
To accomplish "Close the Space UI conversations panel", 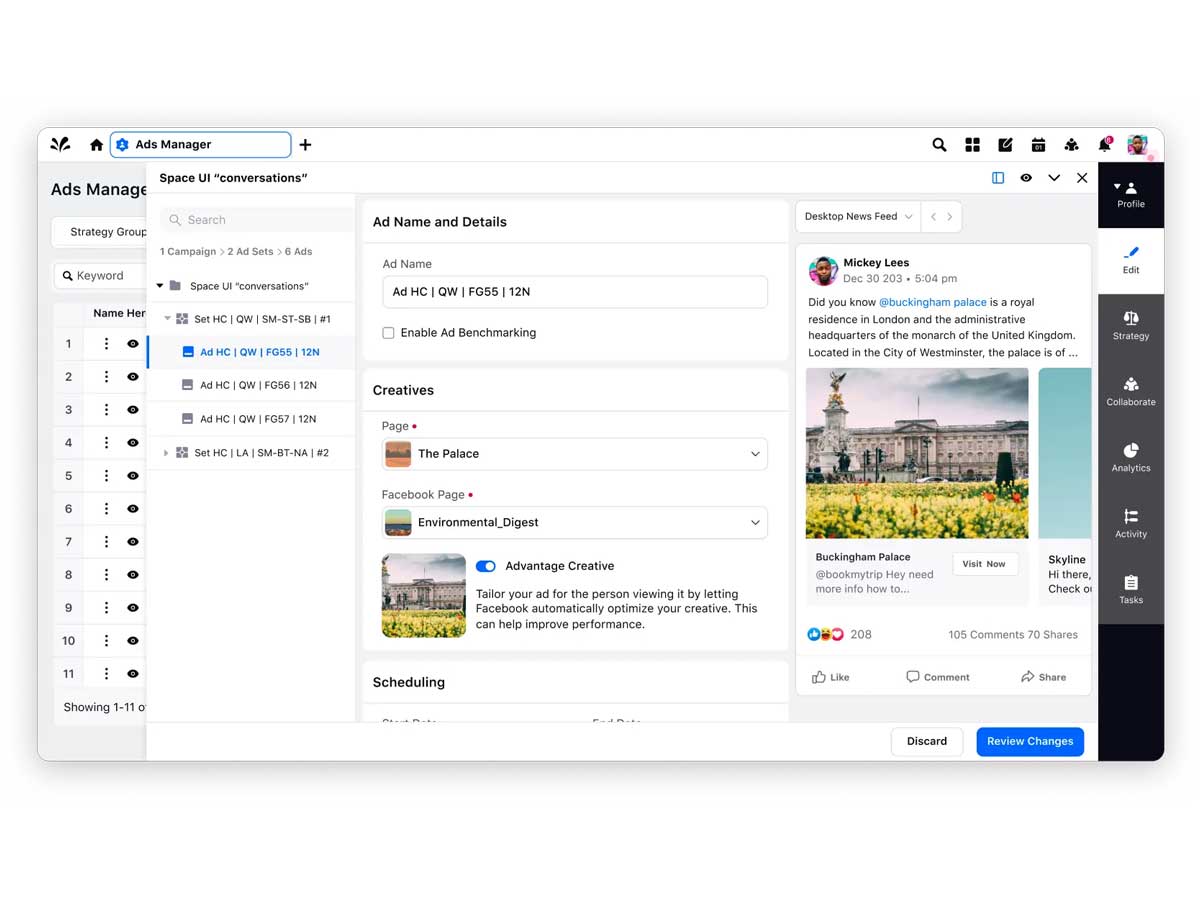I will coord(1082,178).
